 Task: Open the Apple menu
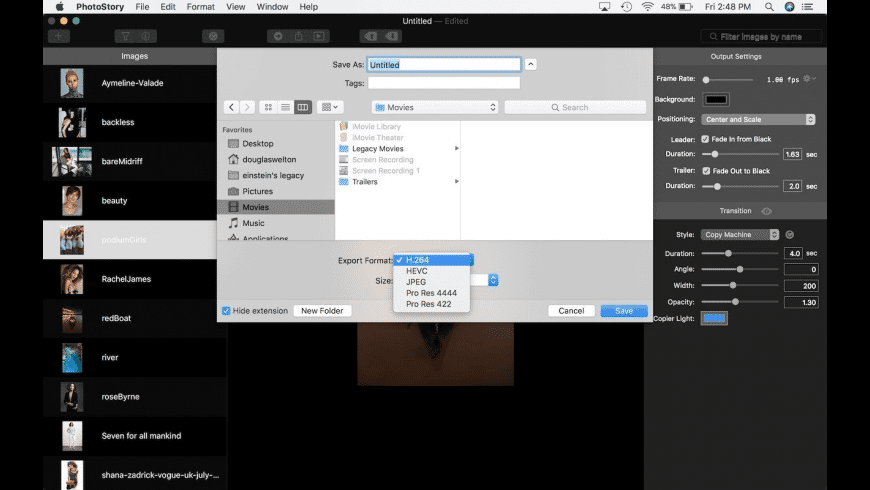(x=59, y=7)
